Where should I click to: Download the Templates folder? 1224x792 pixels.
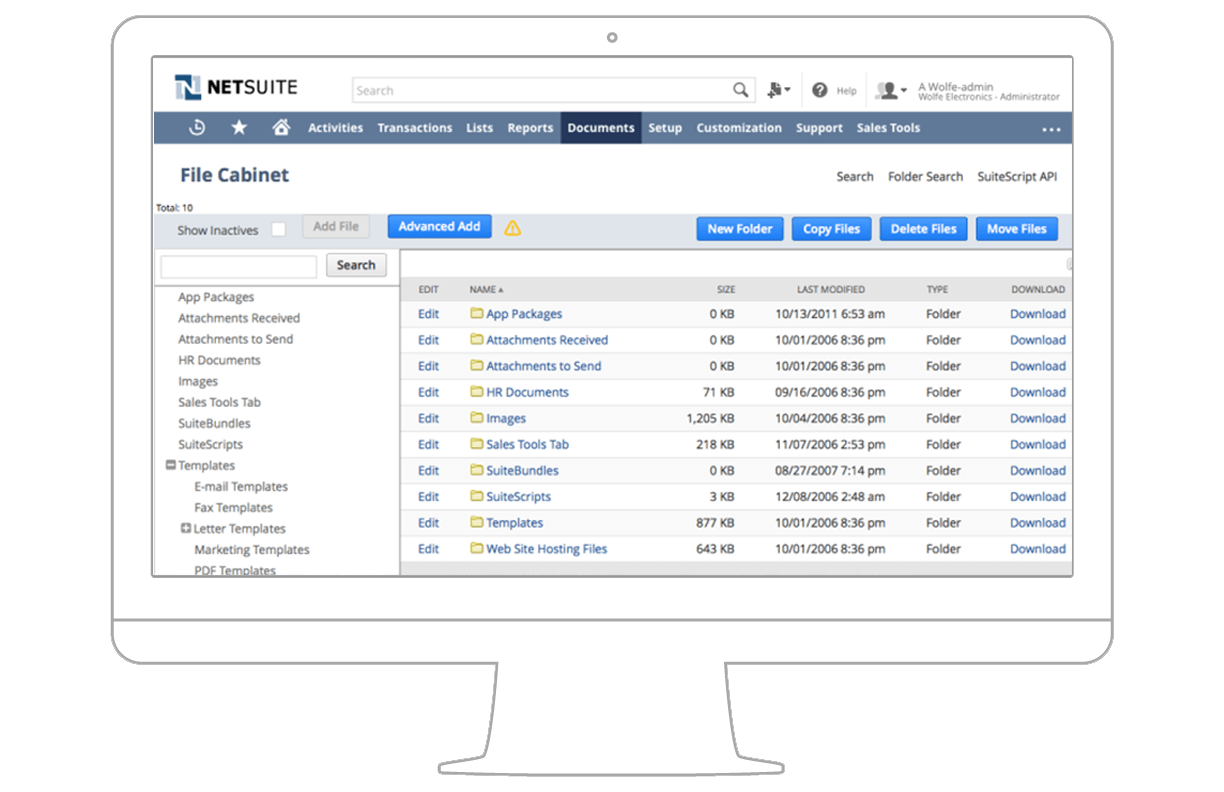[1038, 522]
